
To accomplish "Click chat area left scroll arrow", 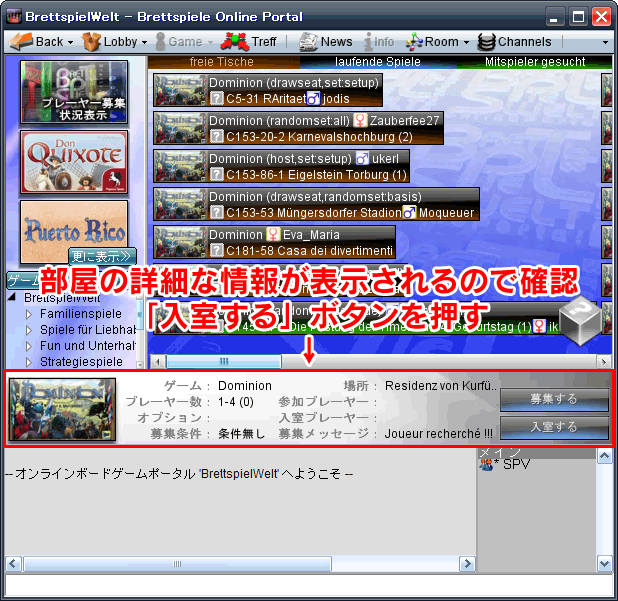I will [13, 564].
